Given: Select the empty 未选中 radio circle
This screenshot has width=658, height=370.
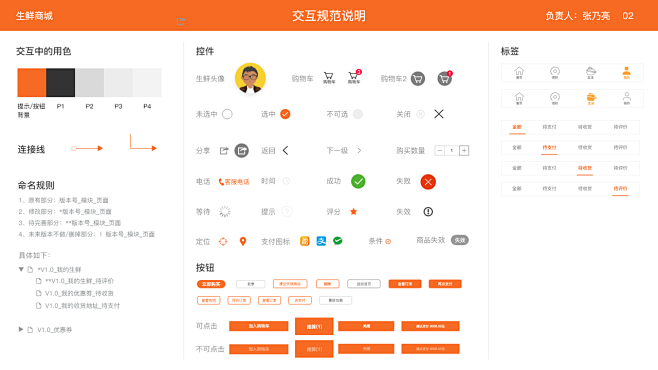Looking at the screenshot, I should tap(227, 114).
